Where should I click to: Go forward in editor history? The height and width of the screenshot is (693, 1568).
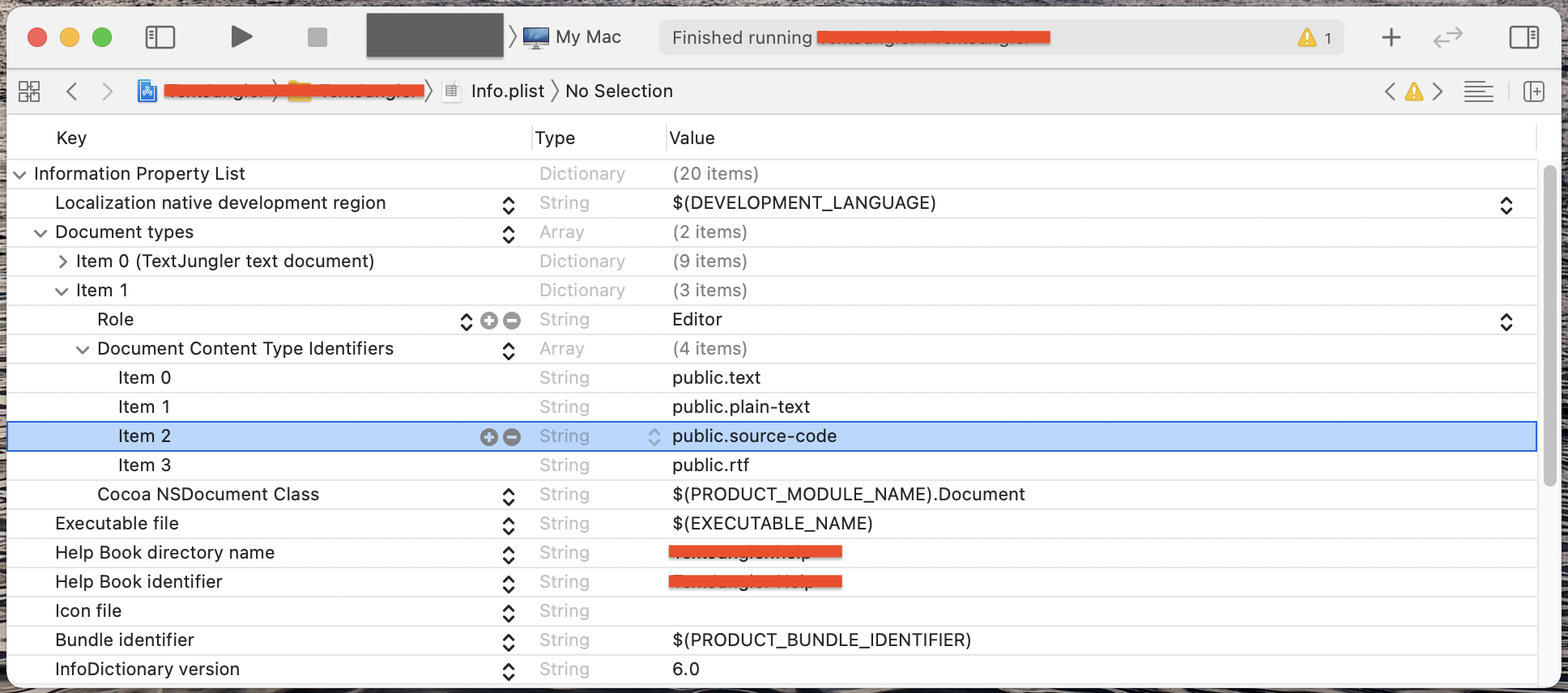pyautogui.click(x=107, y=91)
